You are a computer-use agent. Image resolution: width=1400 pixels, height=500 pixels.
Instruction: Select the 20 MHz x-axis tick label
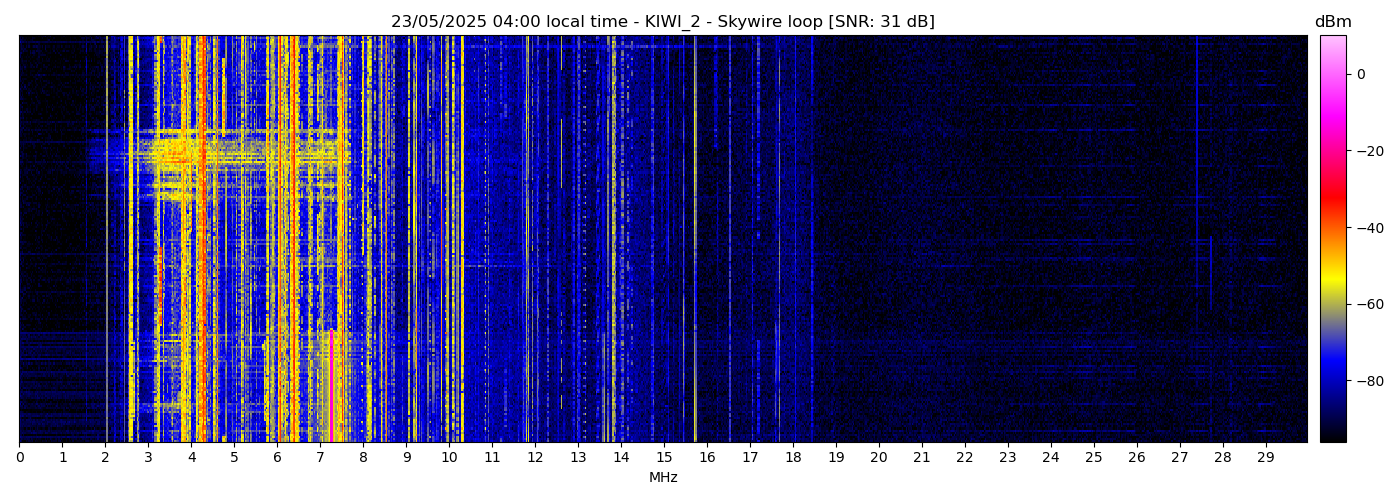point(878,458)
